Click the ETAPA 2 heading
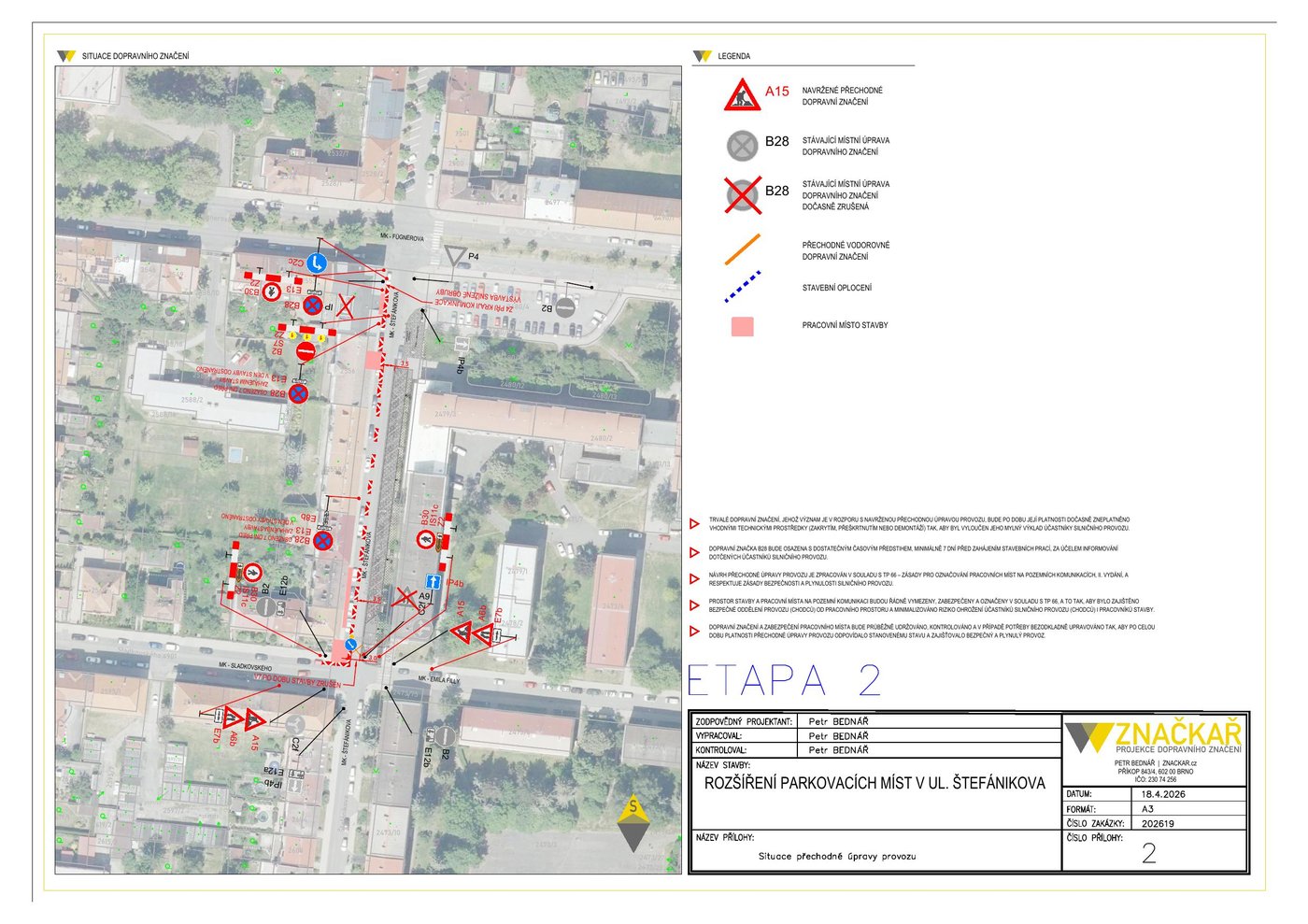This screenshot has height=924, width=1308. point(784,680)
